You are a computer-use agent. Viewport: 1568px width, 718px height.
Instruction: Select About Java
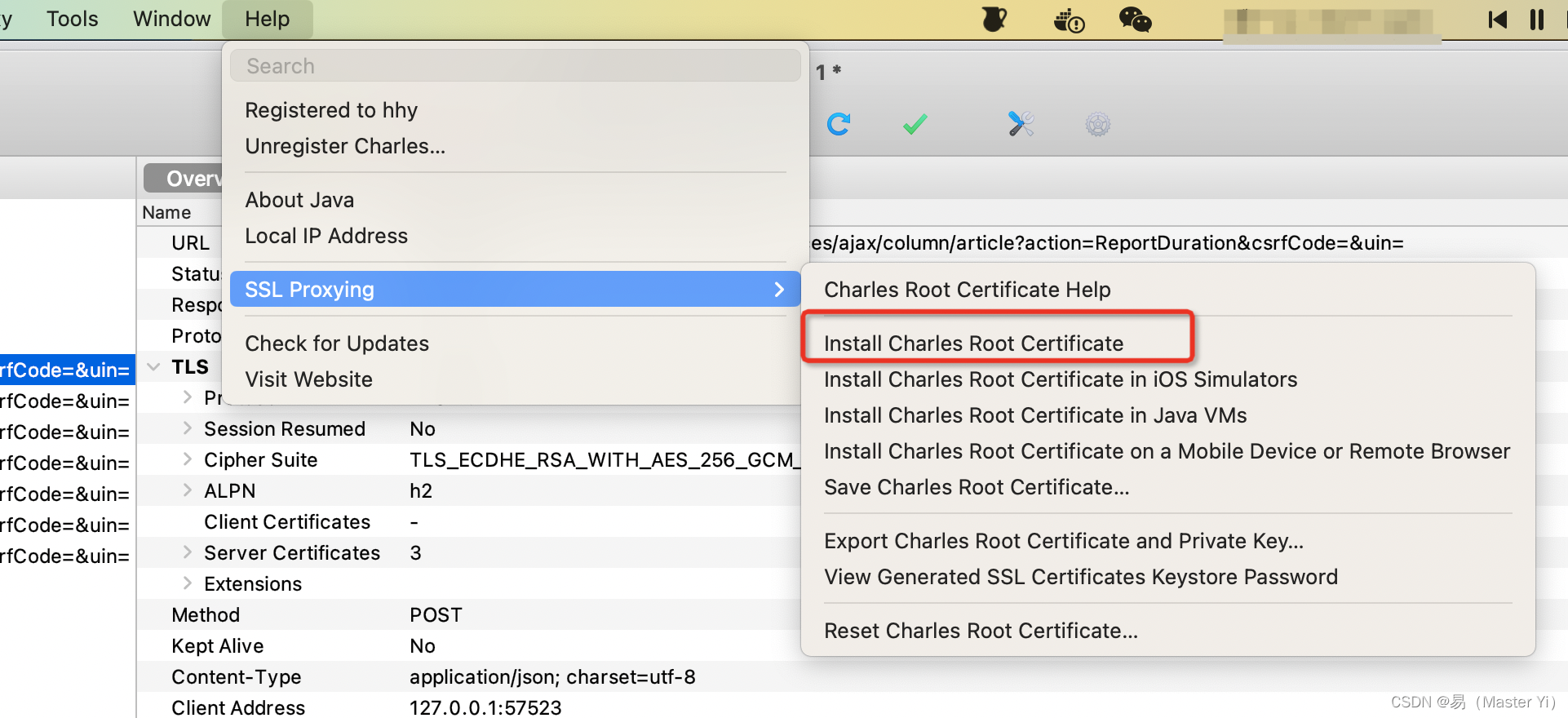tap(516, 200)
